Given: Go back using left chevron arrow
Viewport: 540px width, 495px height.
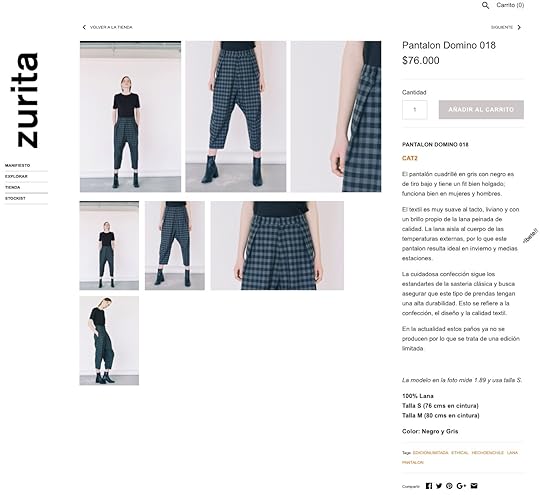Looking at the screenshot, I should (84, 27).
